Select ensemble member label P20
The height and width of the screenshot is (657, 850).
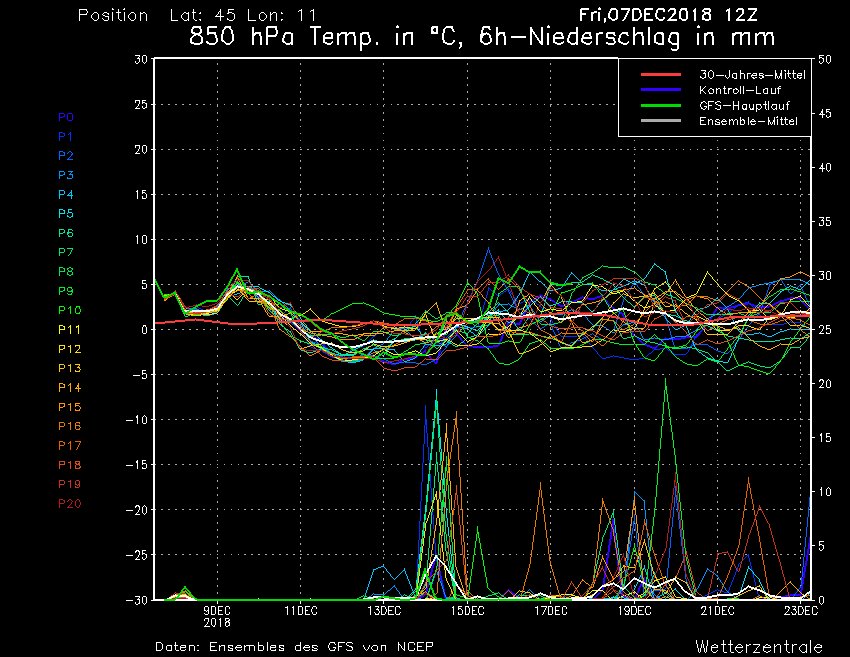[x=69, y=504]
